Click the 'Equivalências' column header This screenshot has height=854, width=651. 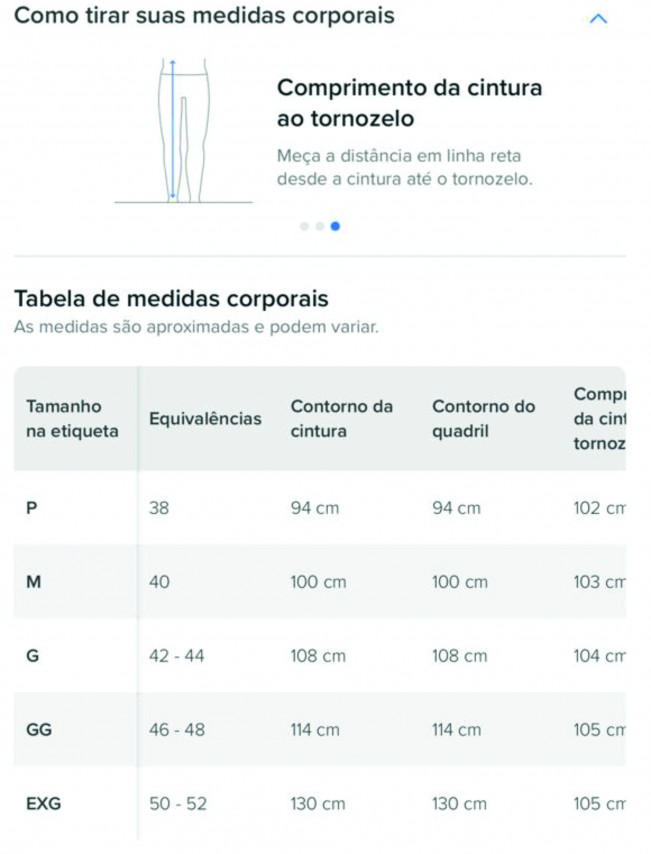pyautogui.click(x=205, y=419)
